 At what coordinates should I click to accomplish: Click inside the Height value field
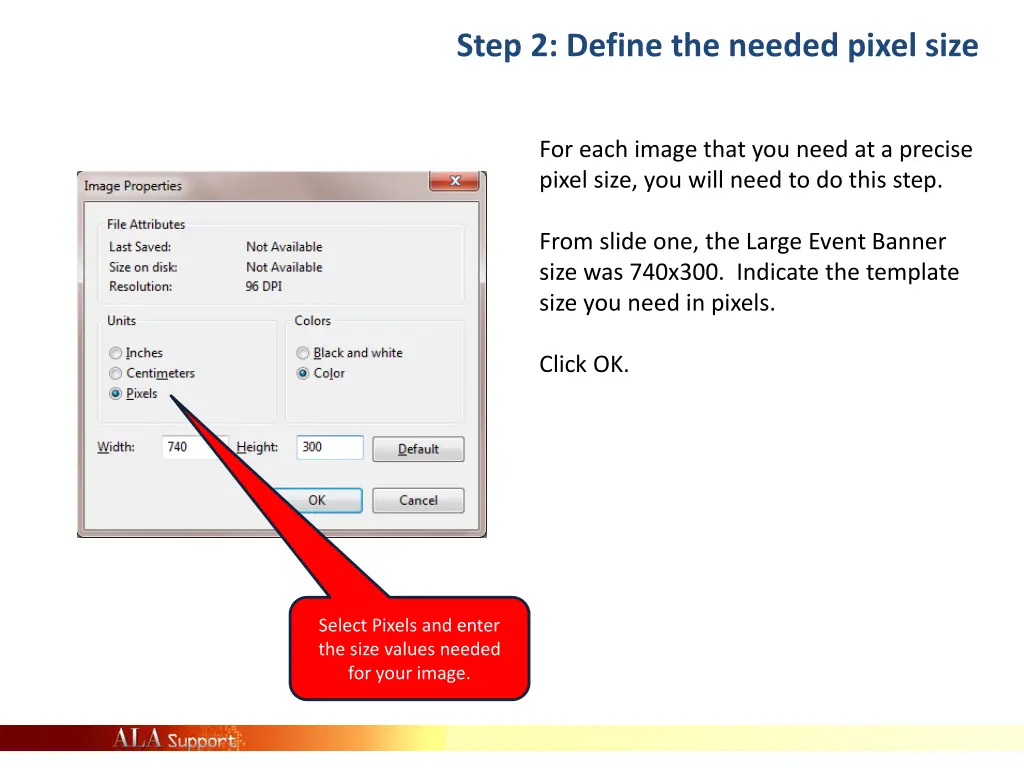click(x=328, y=447)
